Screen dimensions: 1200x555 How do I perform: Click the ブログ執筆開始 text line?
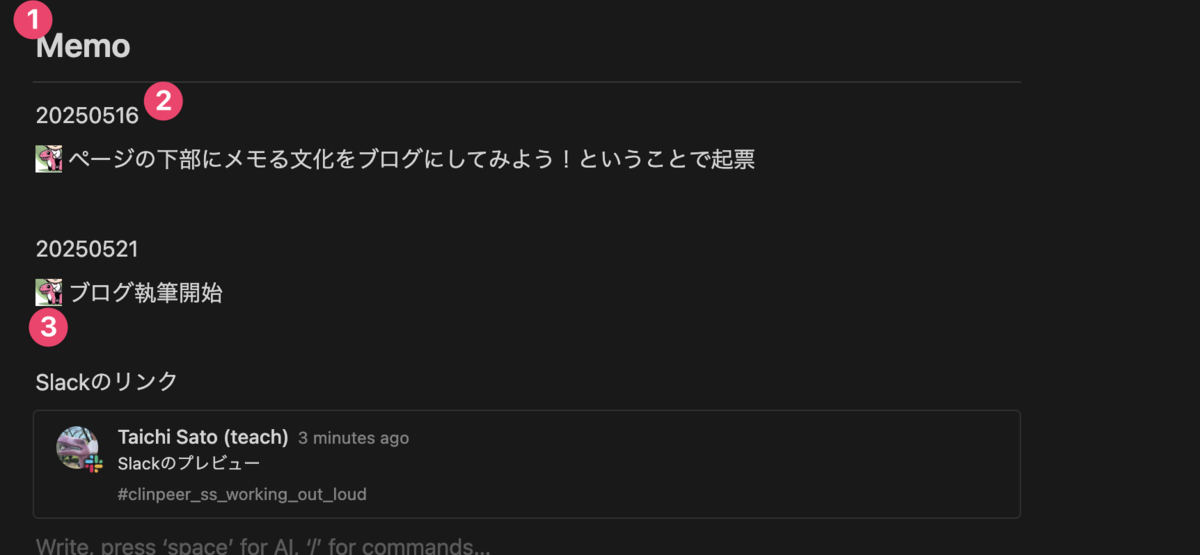point(145,293)
